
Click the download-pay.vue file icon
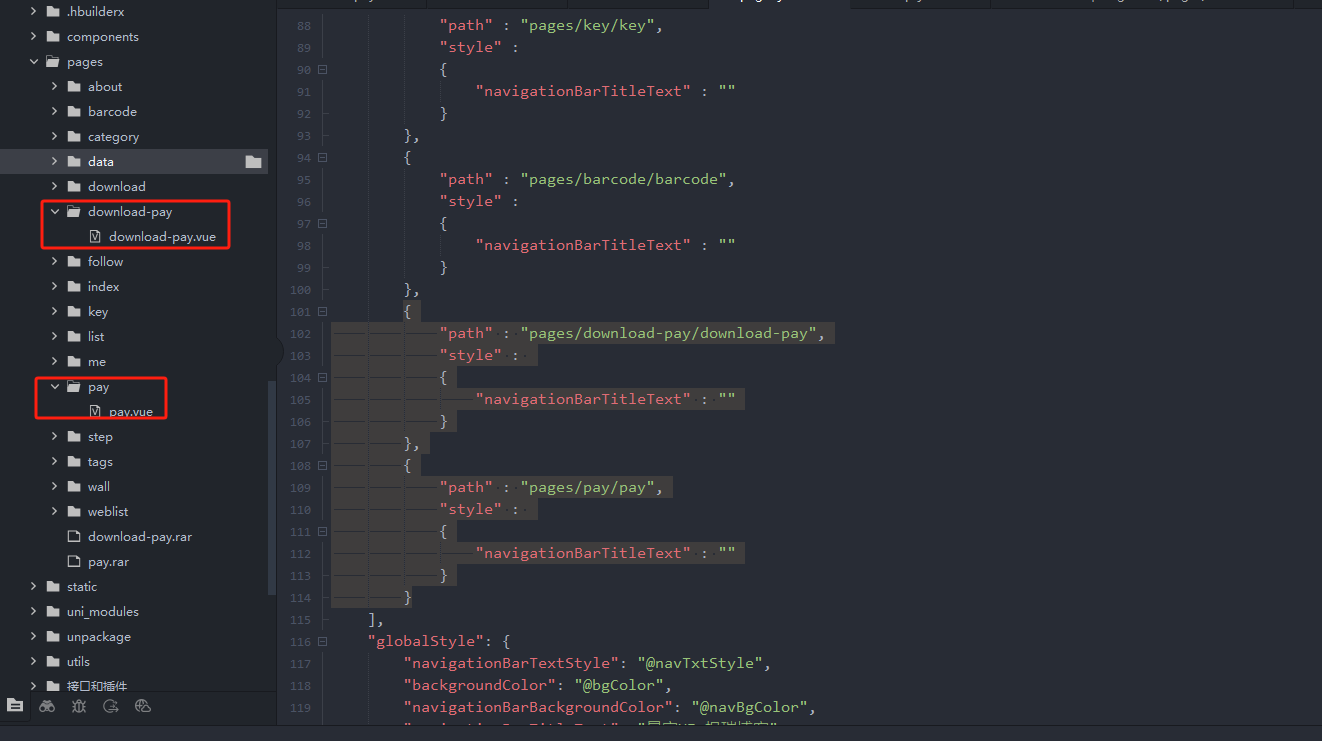point(95,237)
